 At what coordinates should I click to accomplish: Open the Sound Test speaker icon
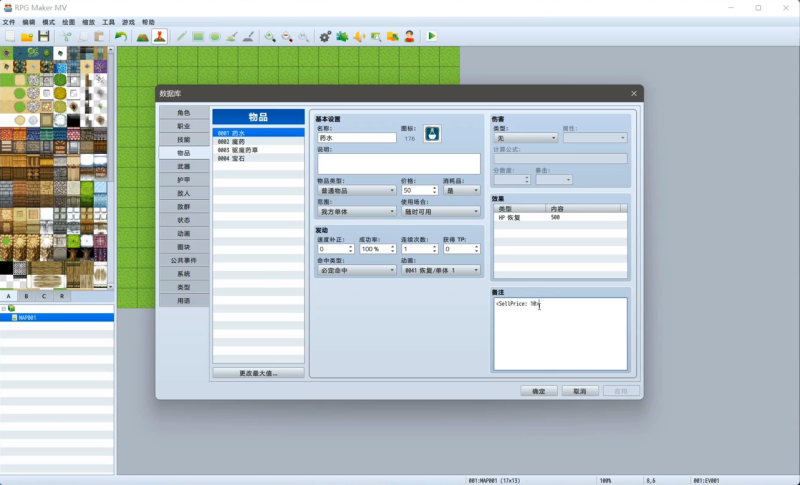[x=359, y=36]
